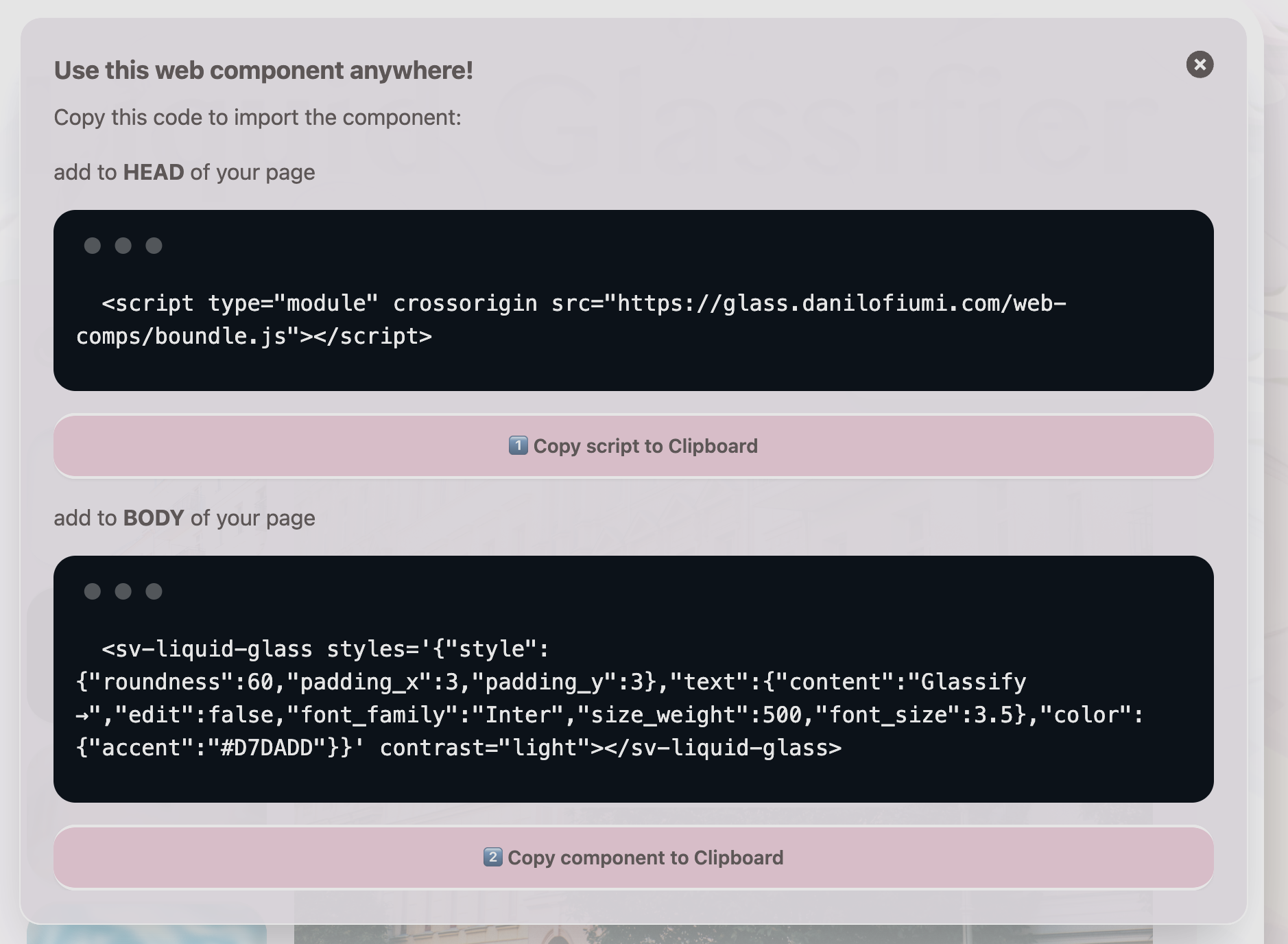Click 'Copy this code to import the component:' text
The image size is (1288, 944).
257,117
